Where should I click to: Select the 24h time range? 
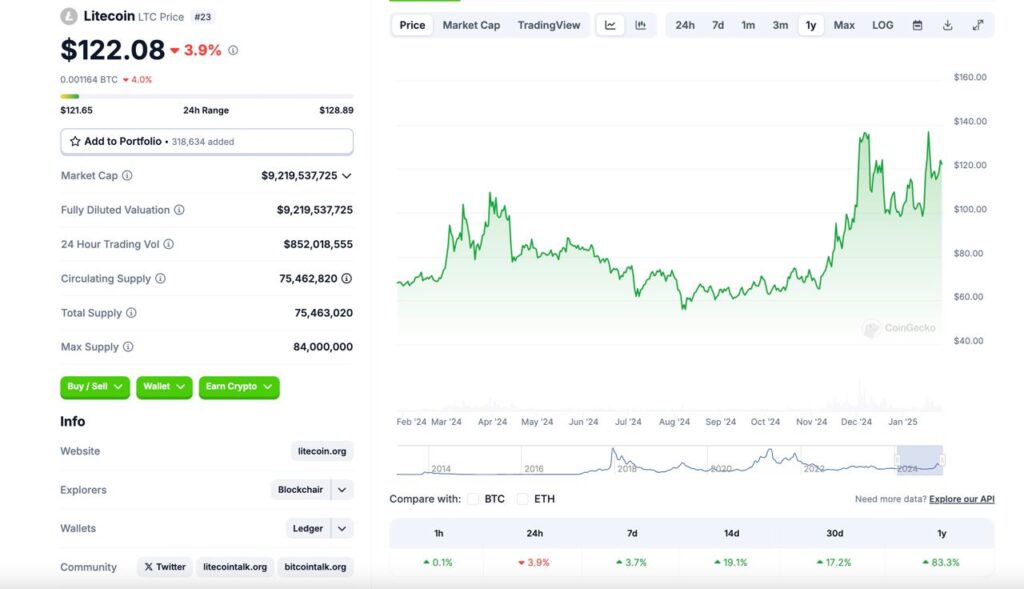(x=685, y=25)
